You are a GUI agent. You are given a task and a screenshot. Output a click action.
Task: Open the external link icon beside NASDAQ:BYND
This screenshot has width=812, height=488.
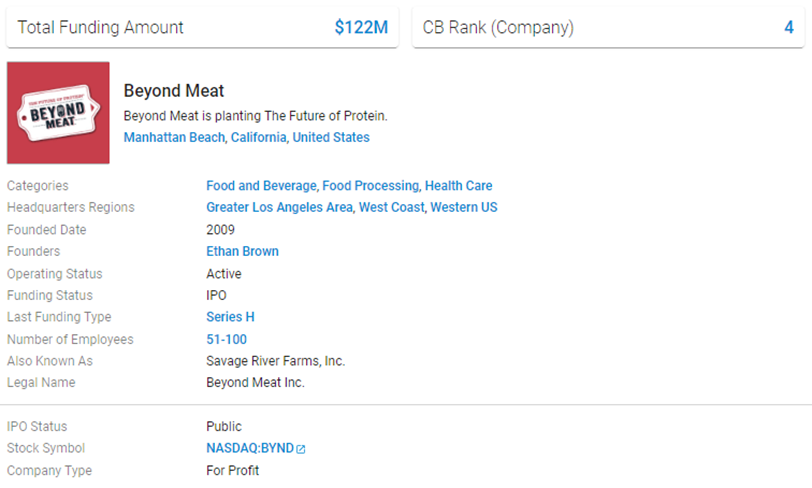pyautogui.click(x=301, y=449)
